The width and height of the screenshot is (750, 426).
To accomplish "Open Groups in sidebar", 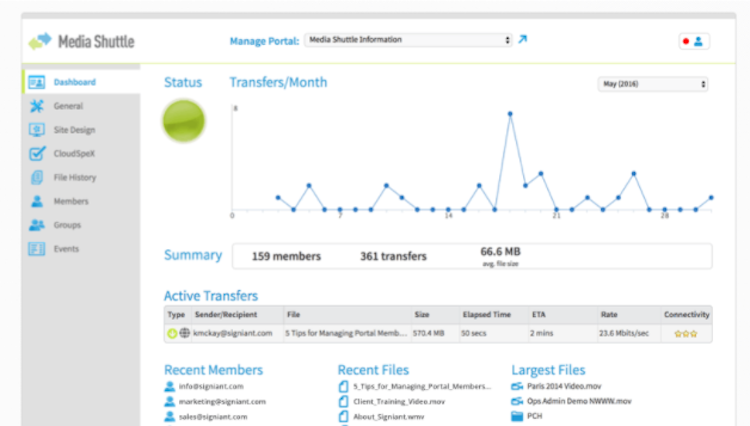I will pos(67,225).
